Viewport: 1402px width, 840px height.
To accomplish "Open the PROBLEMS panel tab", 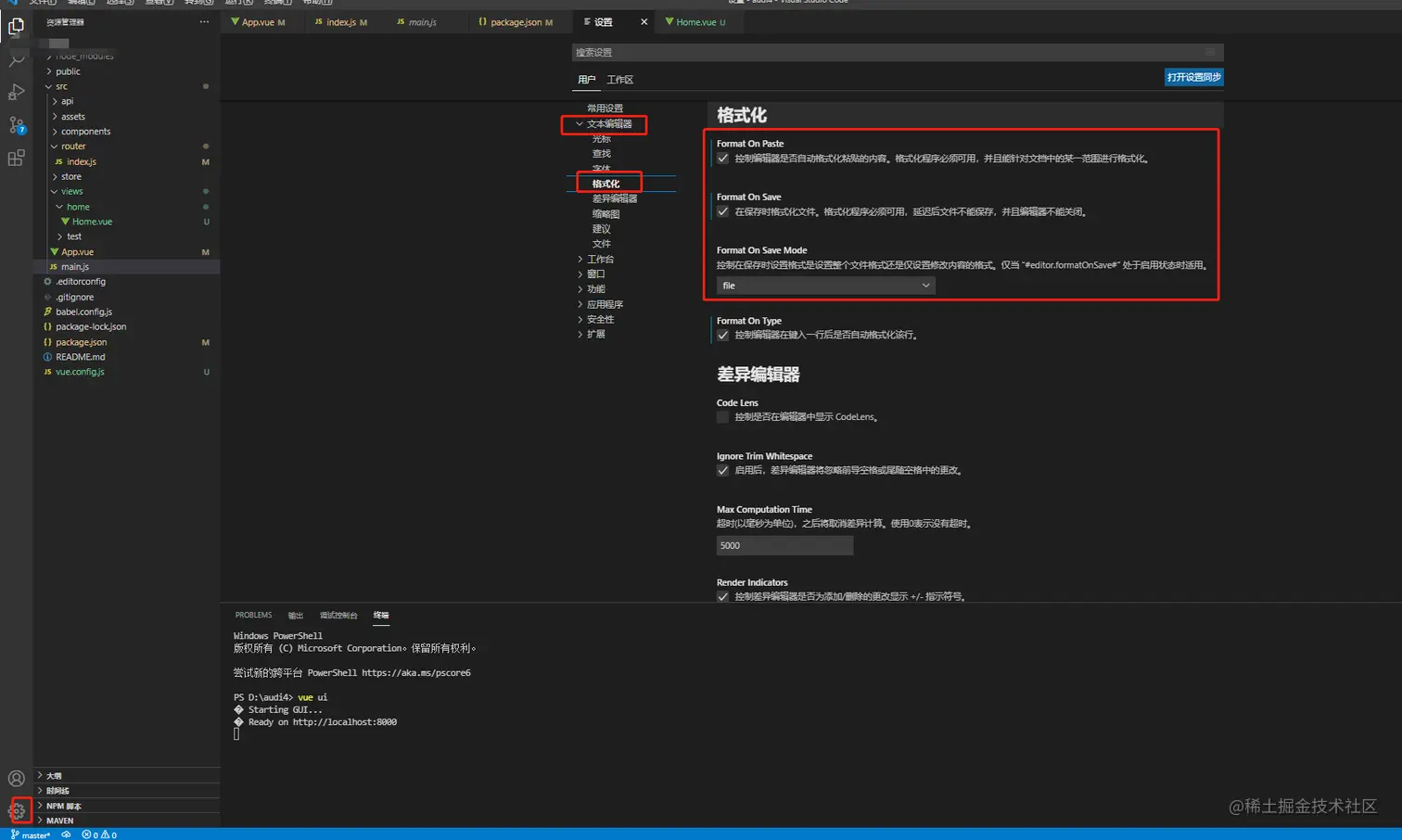I will [253, 615].
